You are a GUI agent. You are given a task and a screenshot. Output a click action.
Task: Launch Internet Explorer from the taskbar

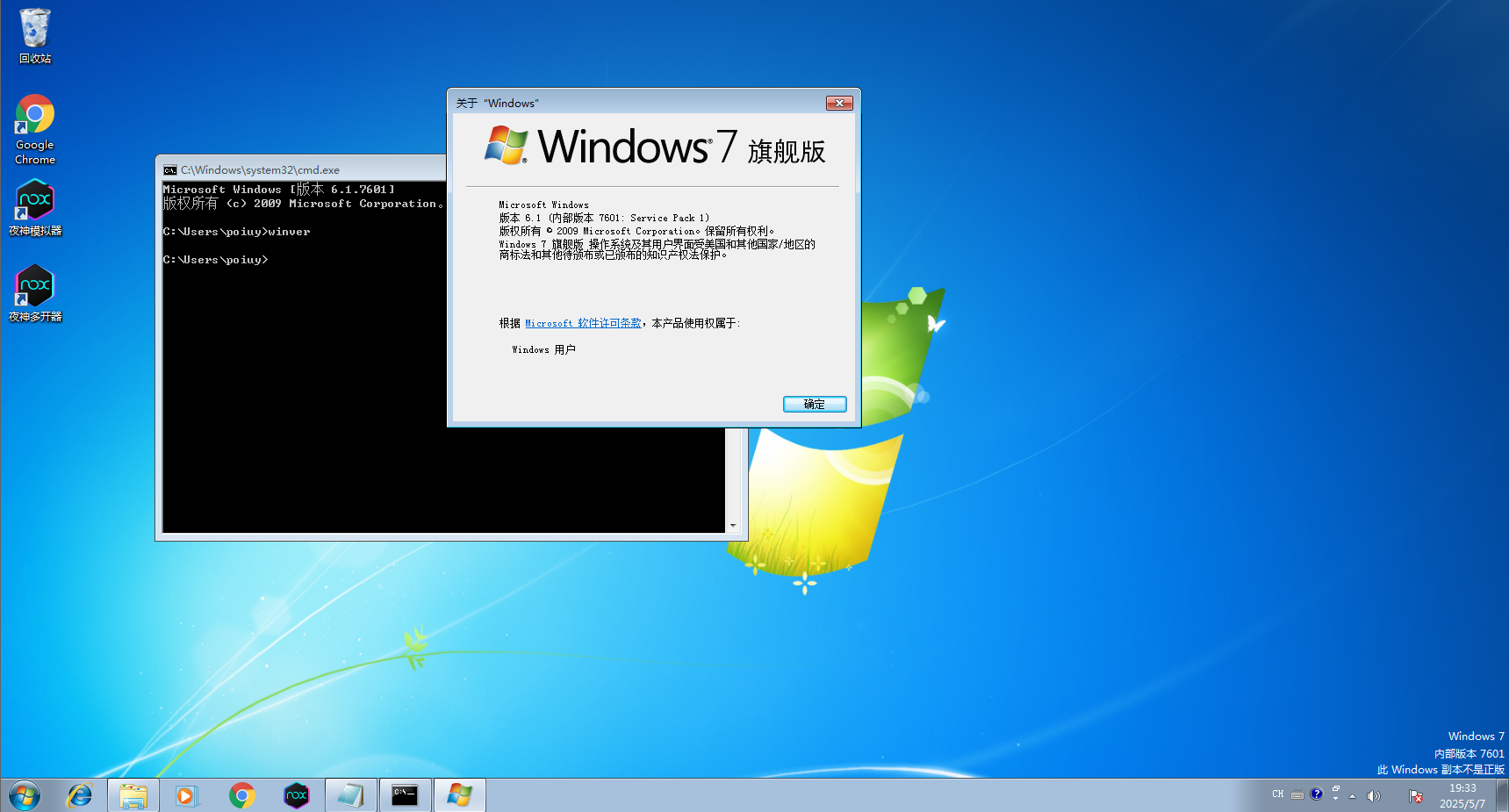coord(80,795)
